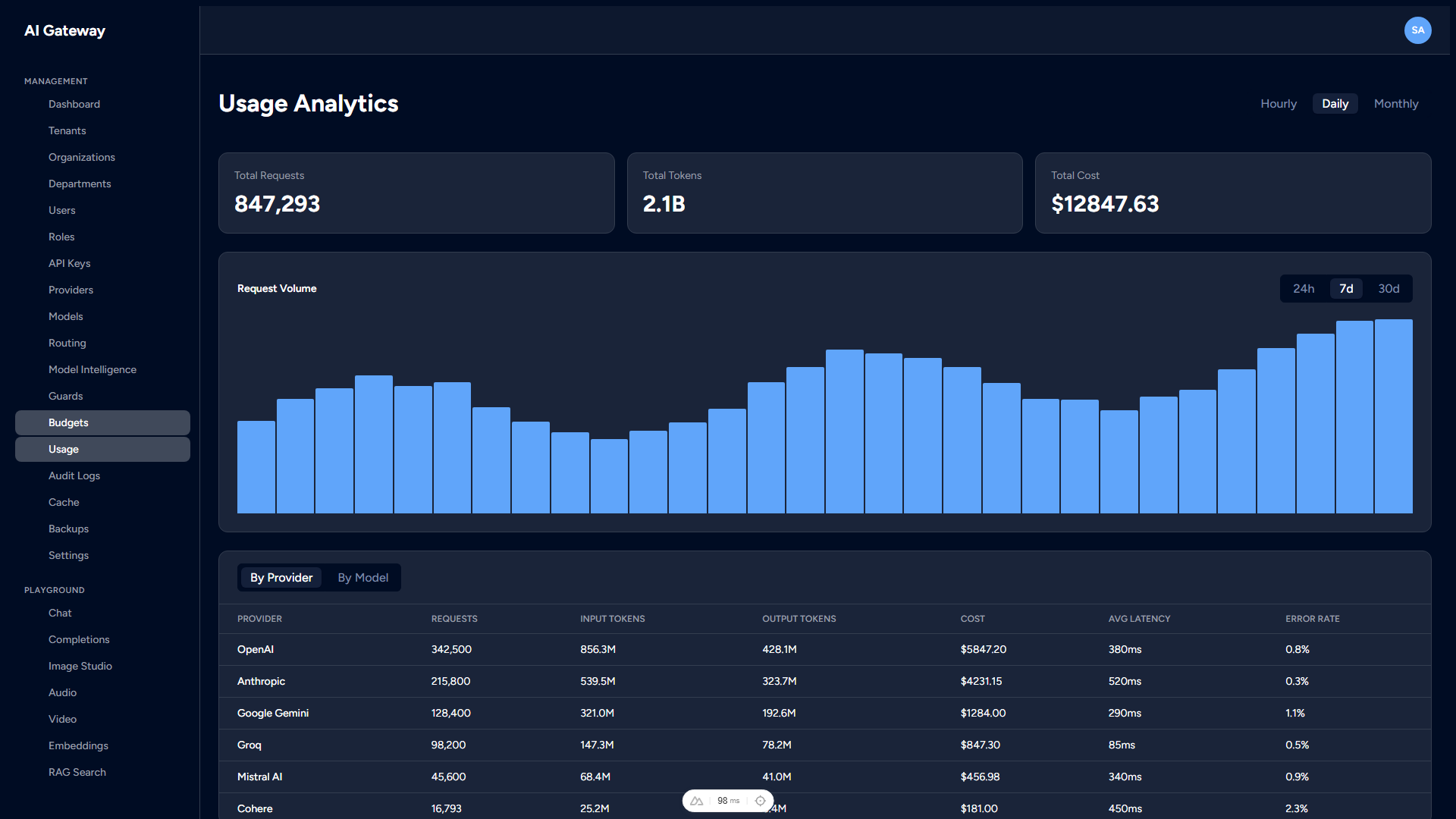Select the By Provider tab
The width and height of the screenshot is (1456, 819).
coord(281,577)
